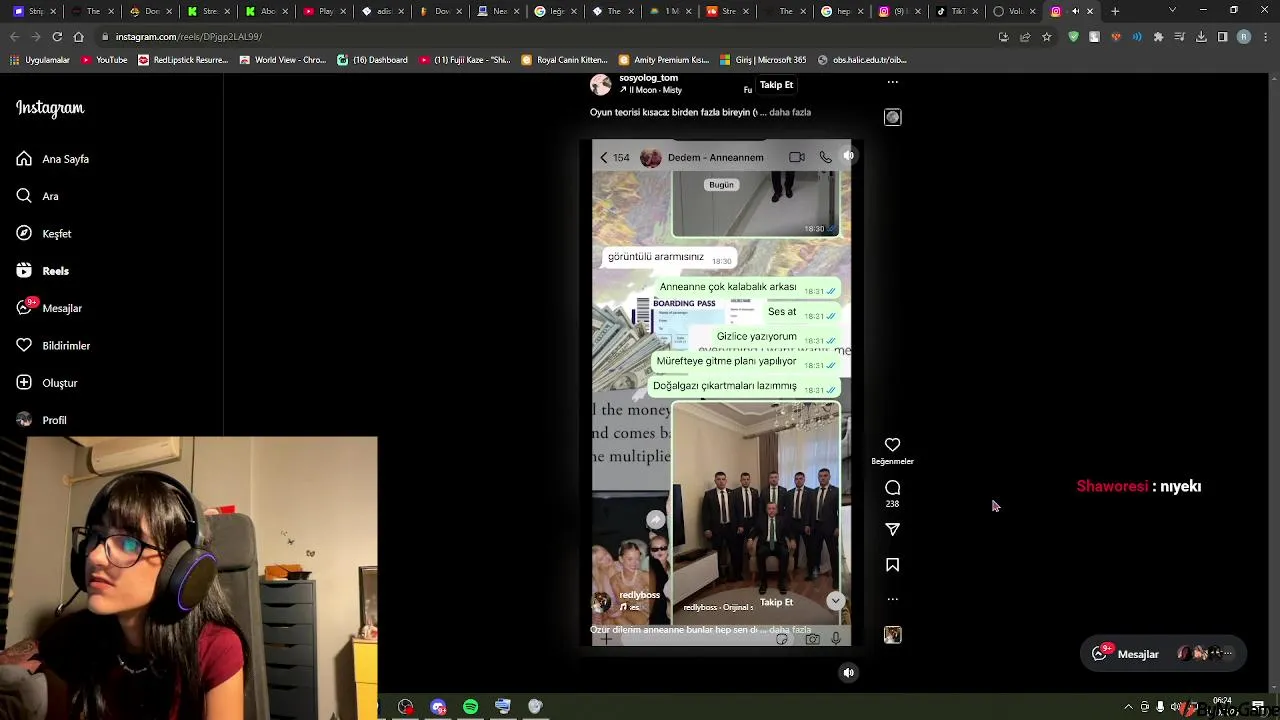Follow redlyboss with Takip Et
1280x720 pixels.
776,602
